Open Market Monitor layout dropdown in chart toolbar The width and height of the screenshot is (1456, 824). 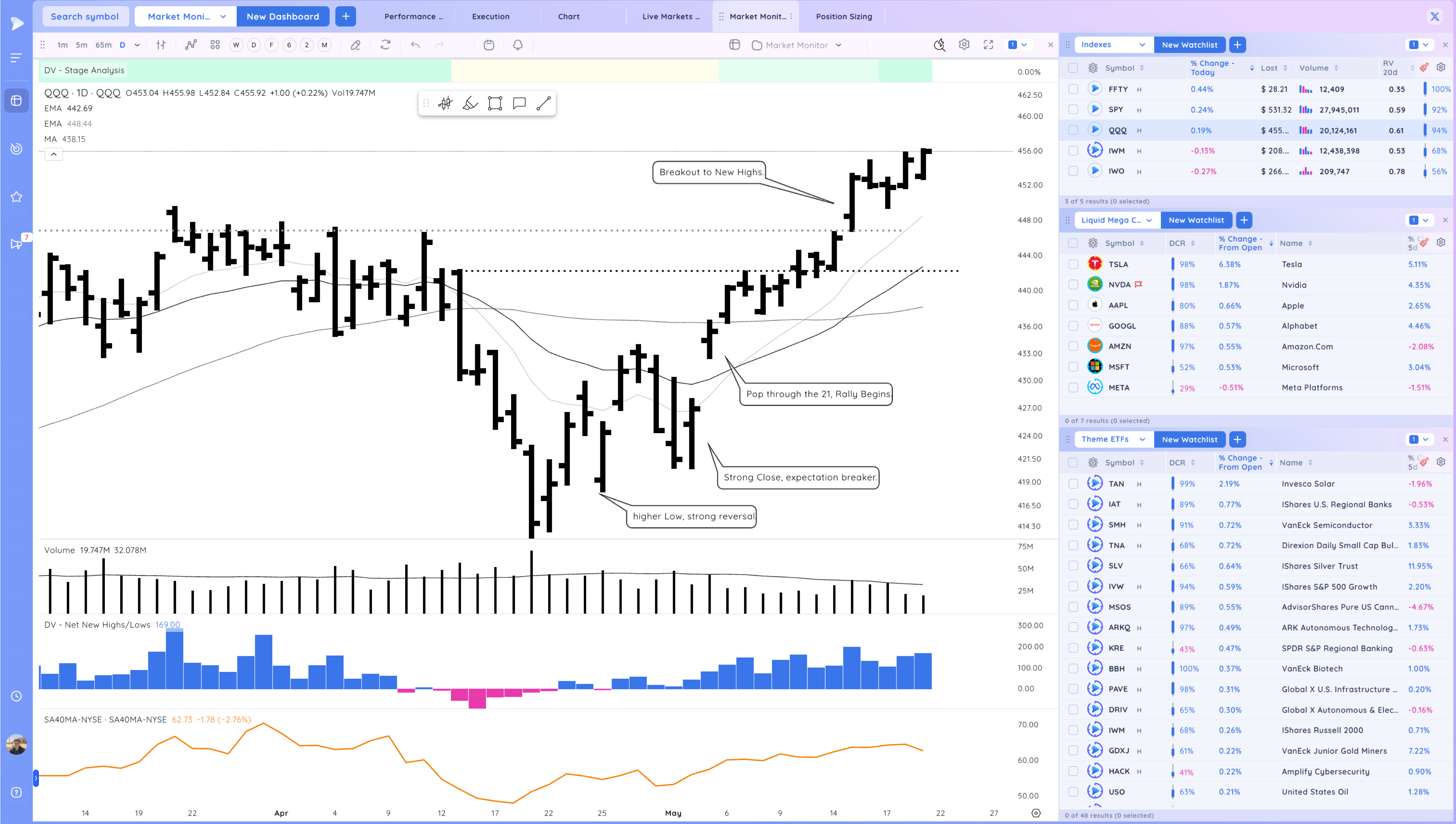(797, 45)
